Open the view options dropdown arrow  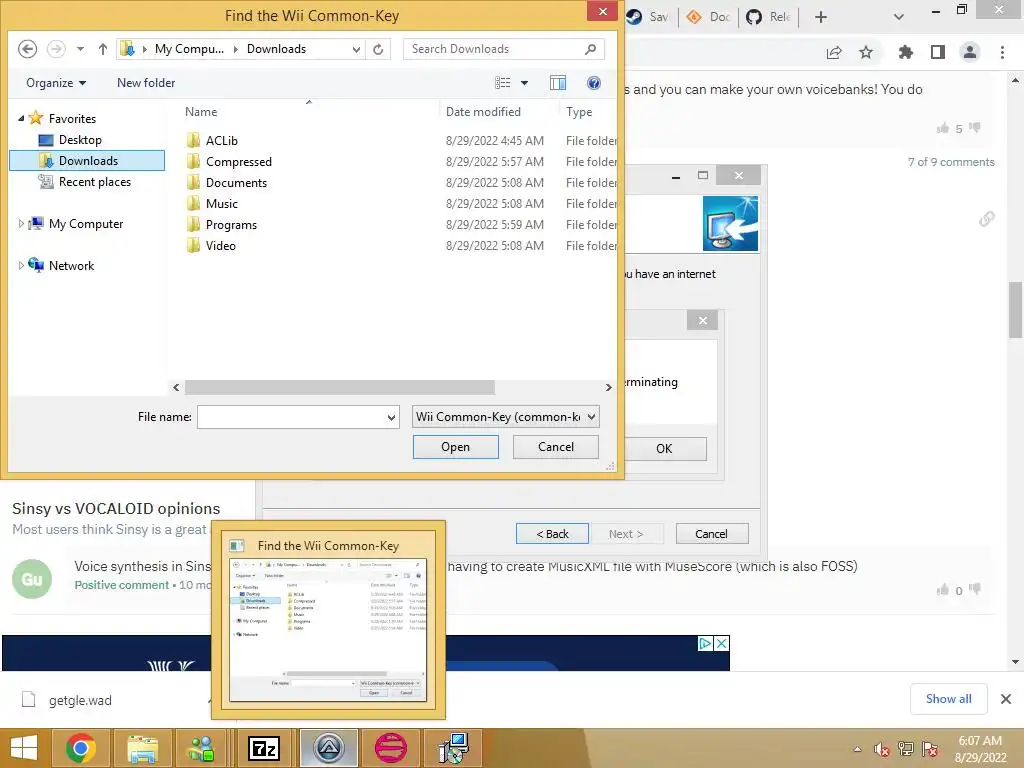coord(524,83)
